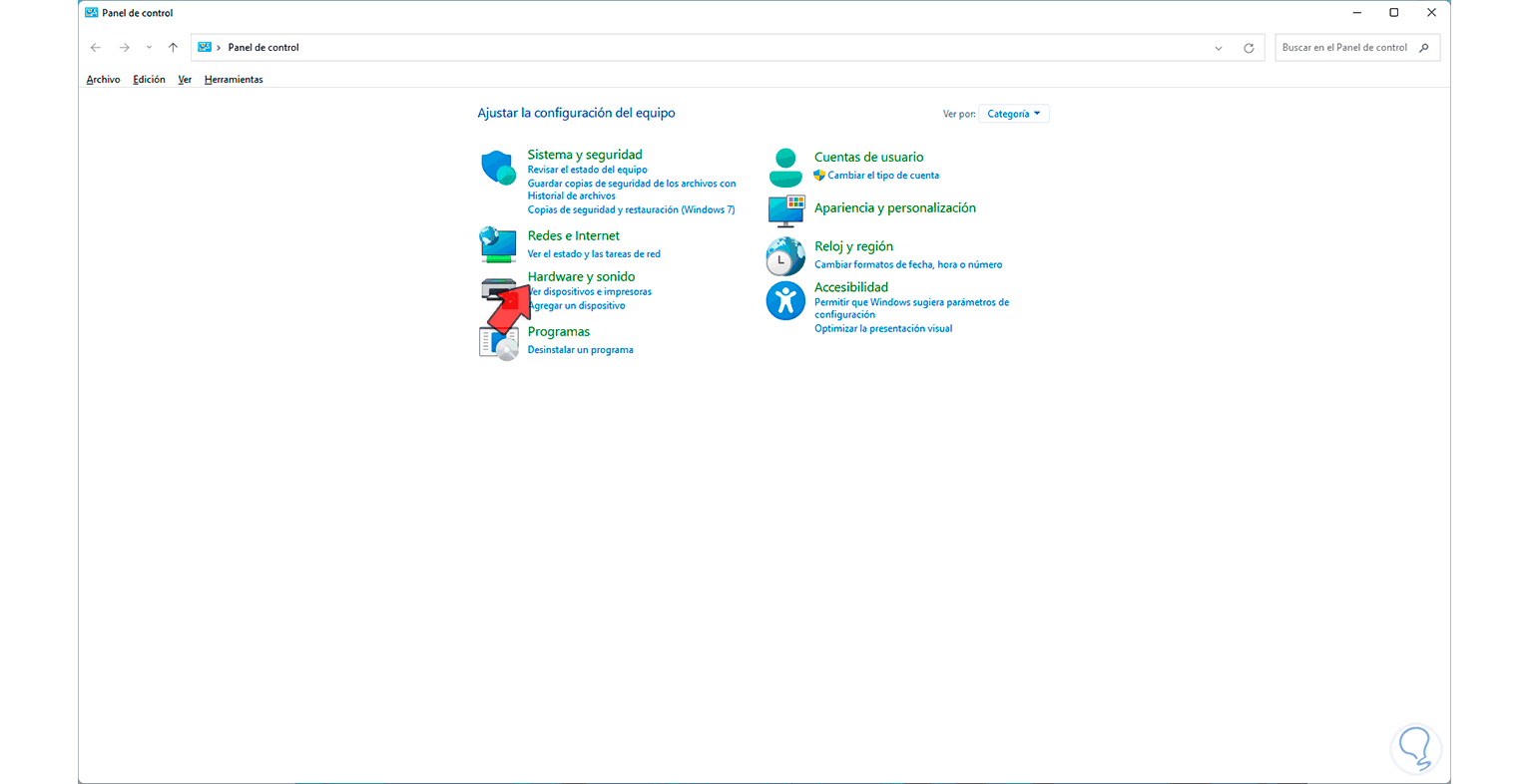Click the search magnifier icon
Viewport: 1529px width, 784px height.
pyautogui.click(x=1424, y=48)
